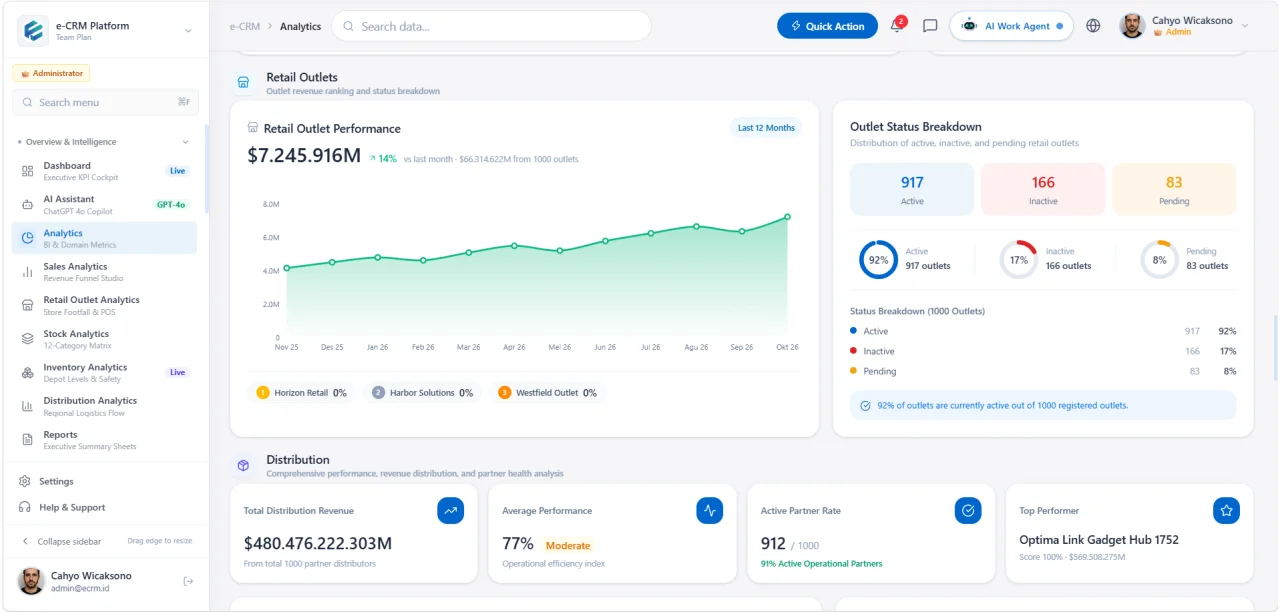
Task: Open the notifications bell icon
Action: pos(896,26)
